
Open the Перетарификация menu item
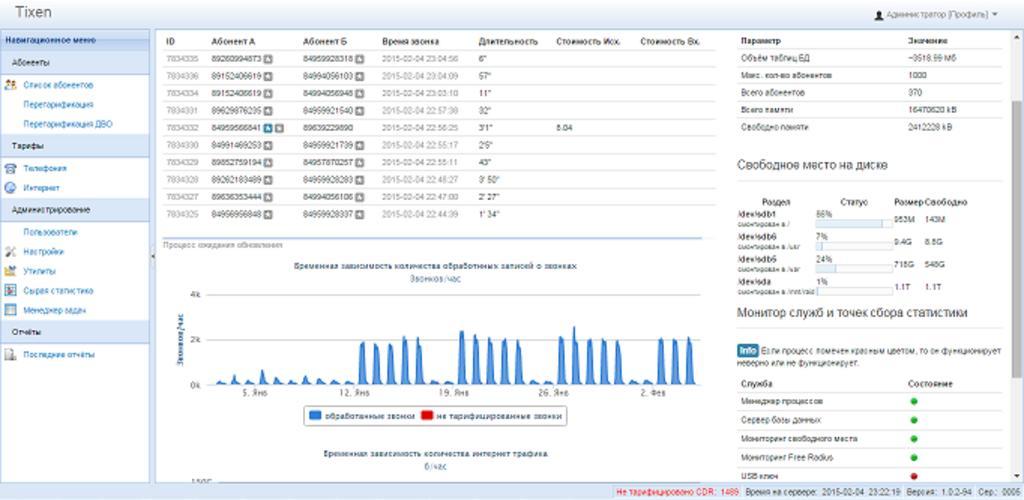point(59,104)
